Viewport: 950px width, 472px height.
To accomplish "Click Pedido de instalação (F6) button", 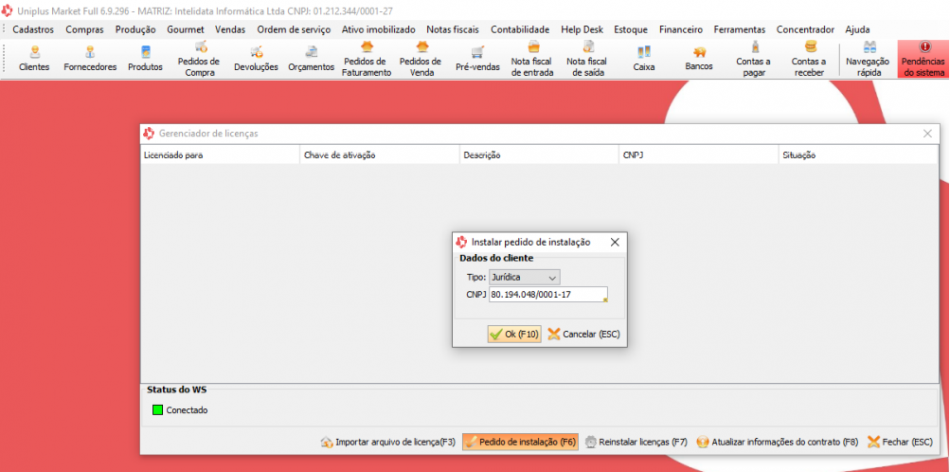I will point(520,442).
